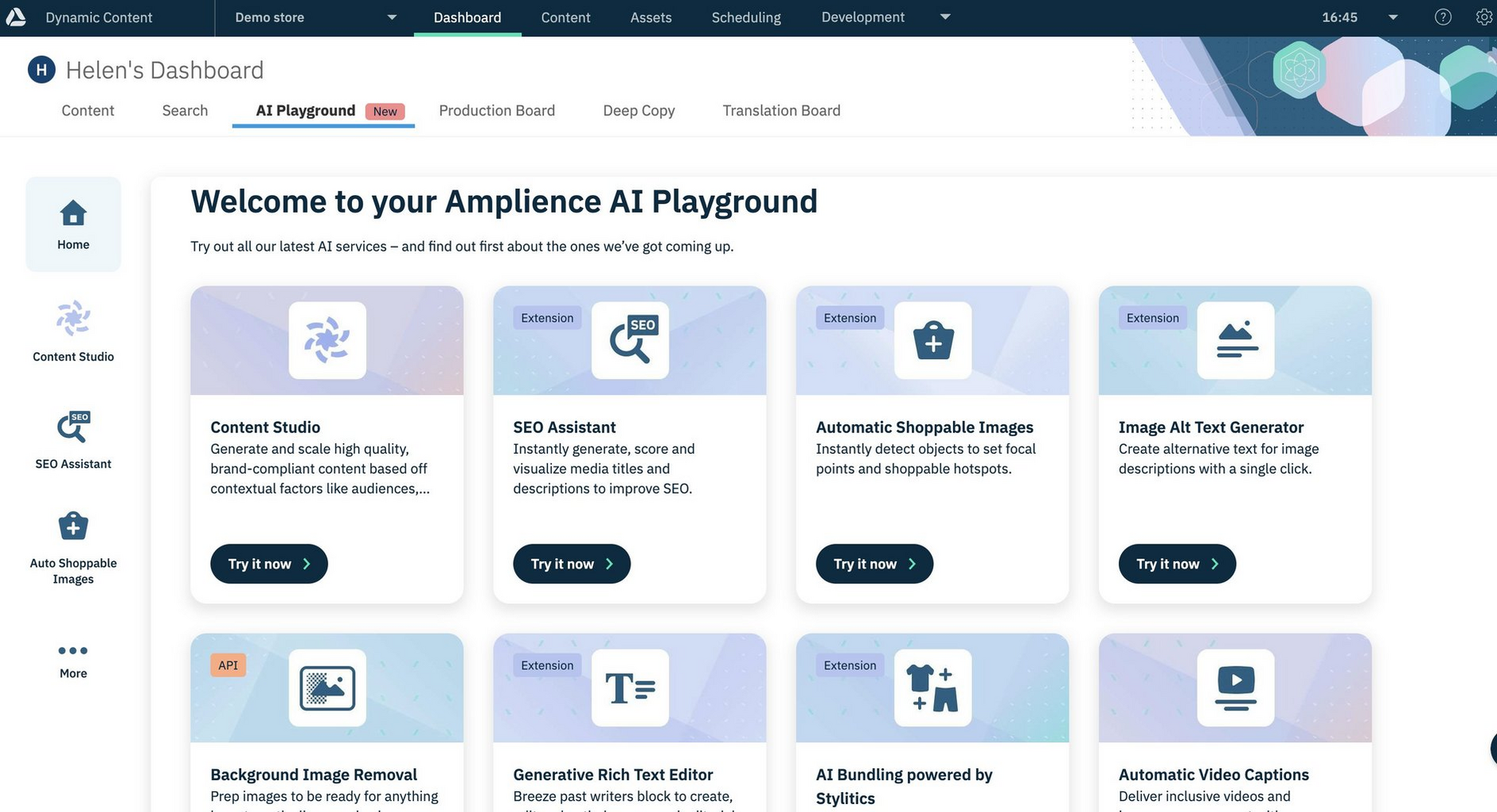Go to Home in the sidebar
Image resolution: width=1497 pixels, height=812 pixels.
(x=73, y=224)
